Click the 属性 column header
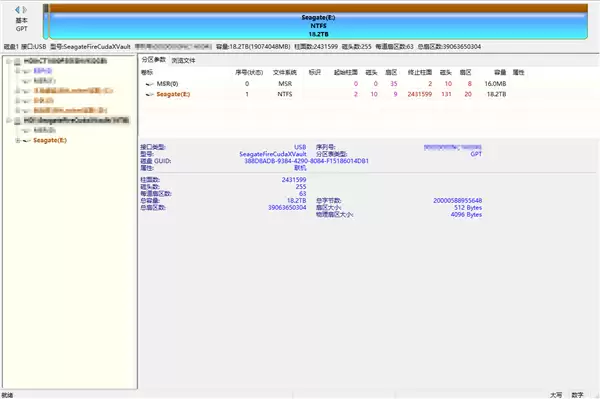The width and height of the screenshot is (600, 399). click(518, 72)
